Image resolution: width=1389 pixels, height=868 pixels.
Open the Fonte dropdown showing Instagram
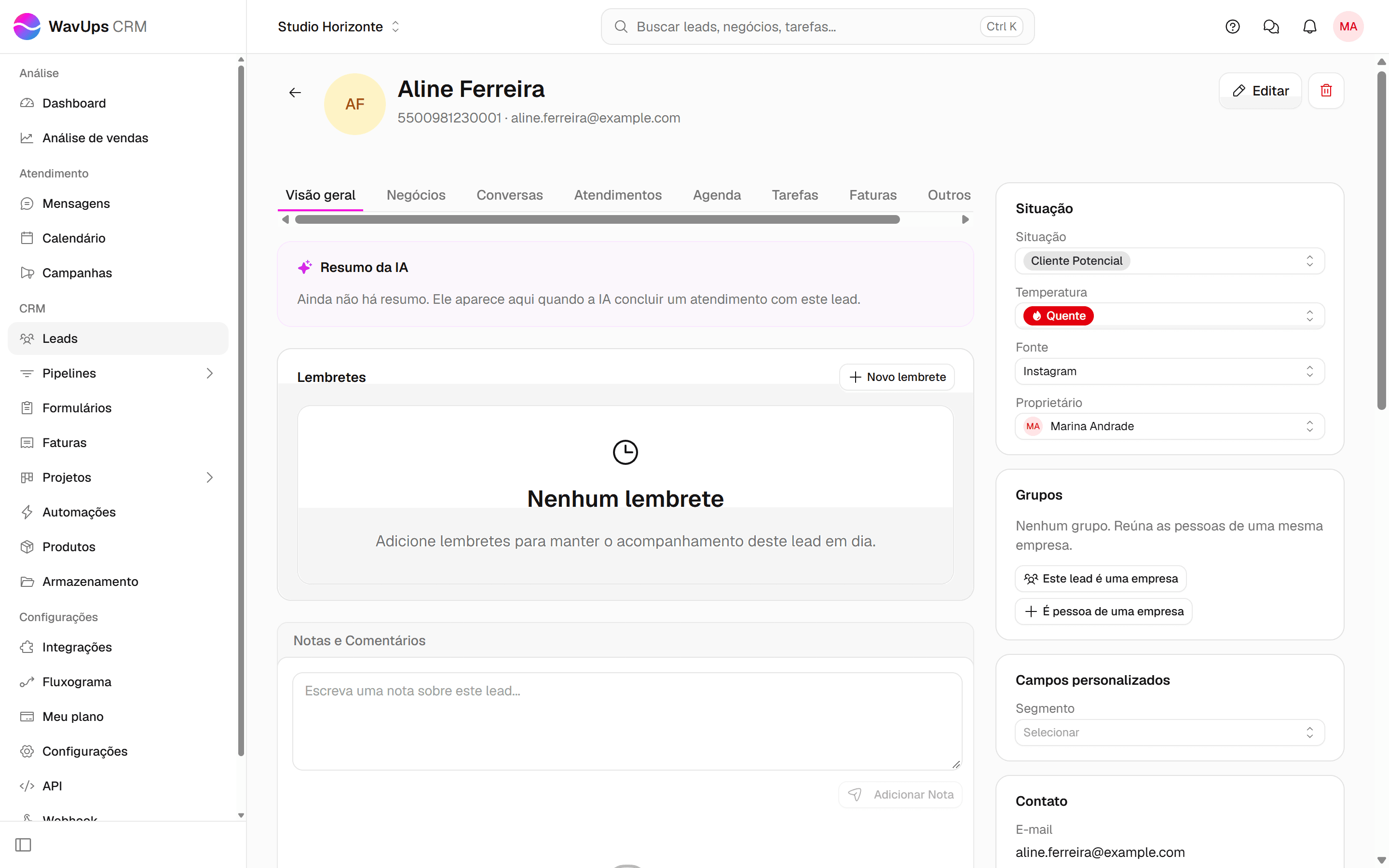[1169, 371]
